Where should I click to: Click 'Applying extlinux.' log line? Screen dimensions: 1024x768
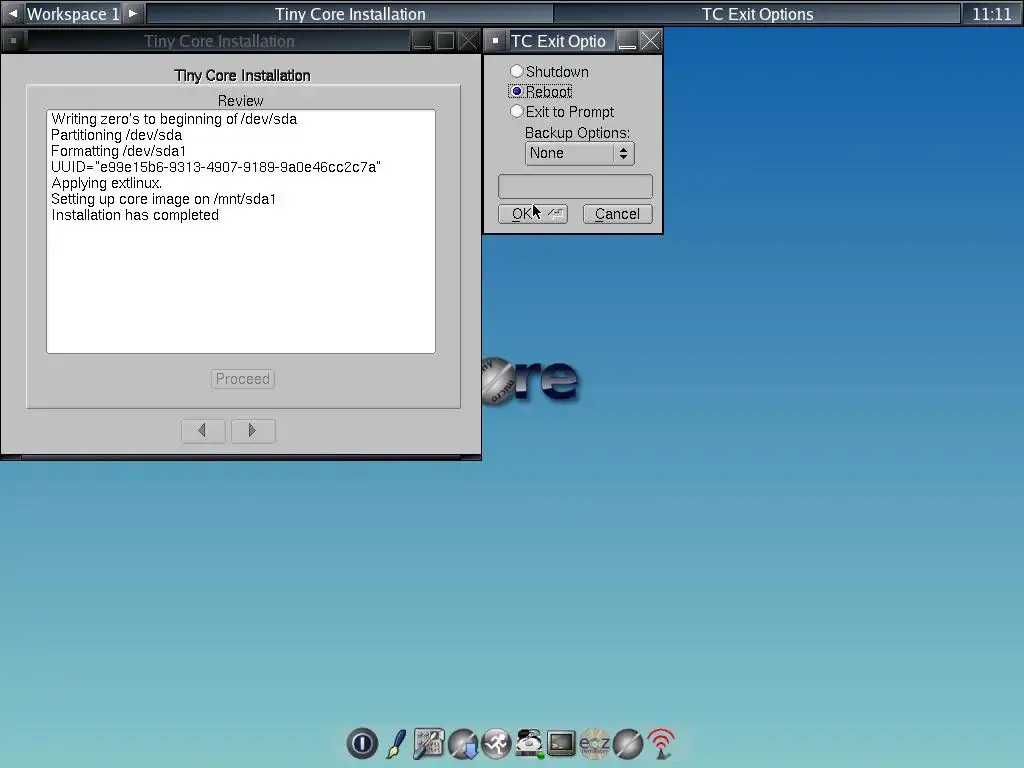pyautogui.click(x=106, y=183)
